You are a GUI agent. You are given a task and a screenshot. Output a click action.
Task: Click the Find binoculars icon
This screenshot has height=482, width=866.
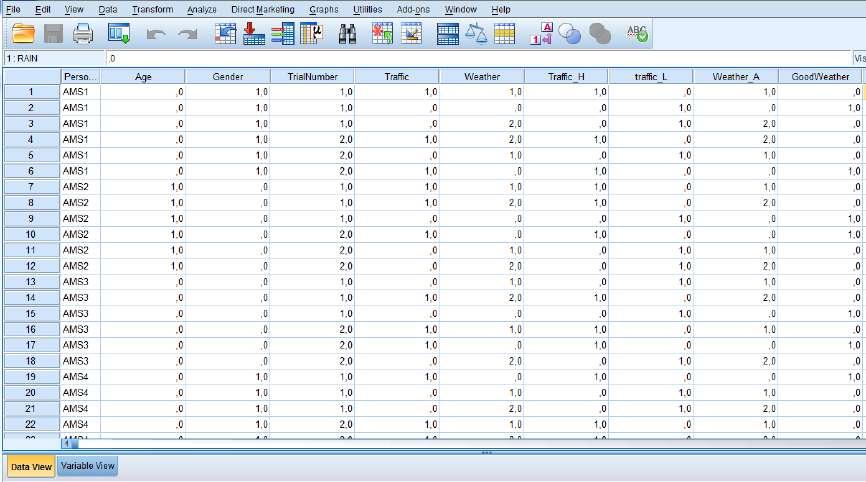point(347,34)
